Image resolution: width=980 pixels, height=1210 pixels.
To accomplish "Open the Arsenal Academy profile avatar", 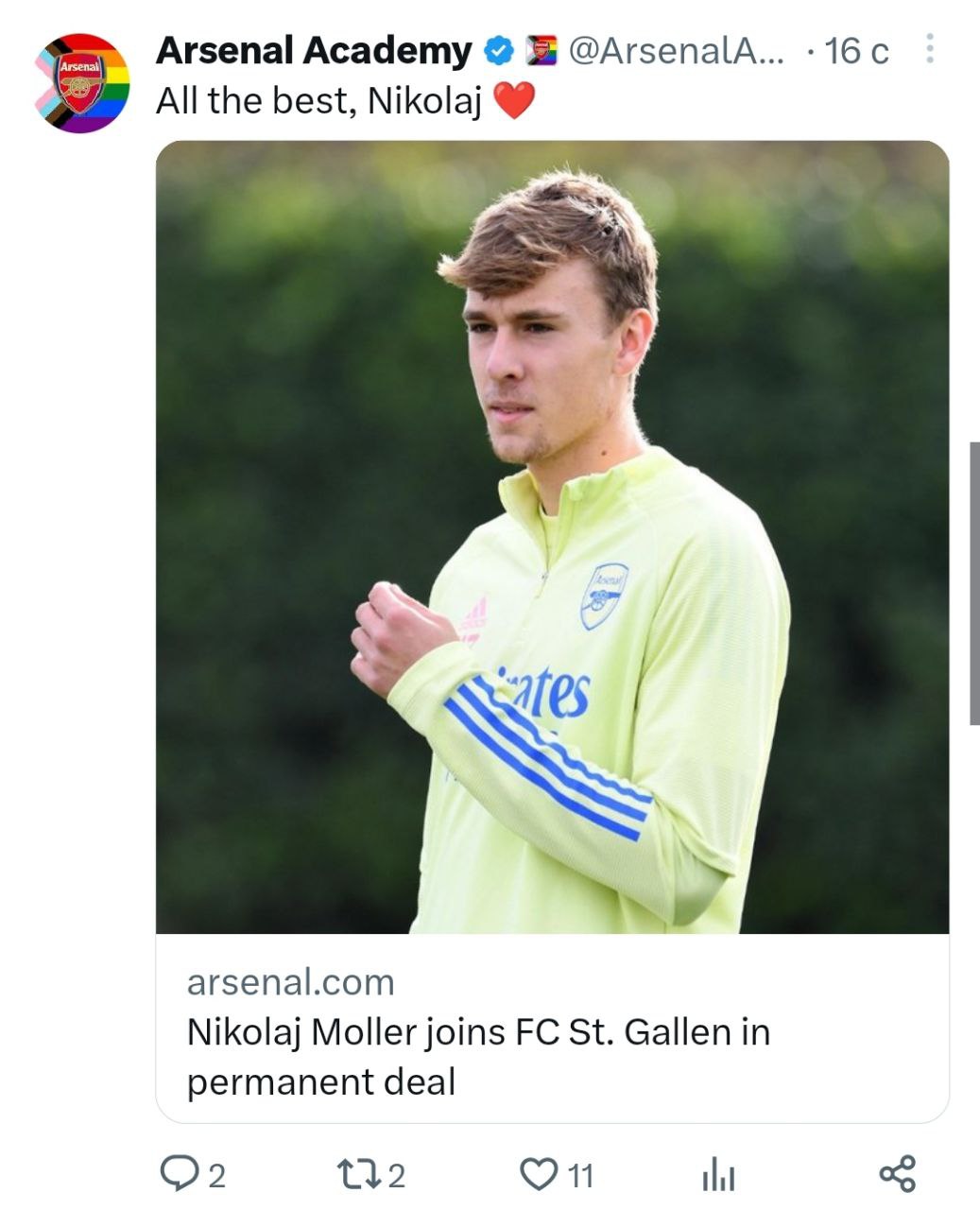I will tap(82, 83).
